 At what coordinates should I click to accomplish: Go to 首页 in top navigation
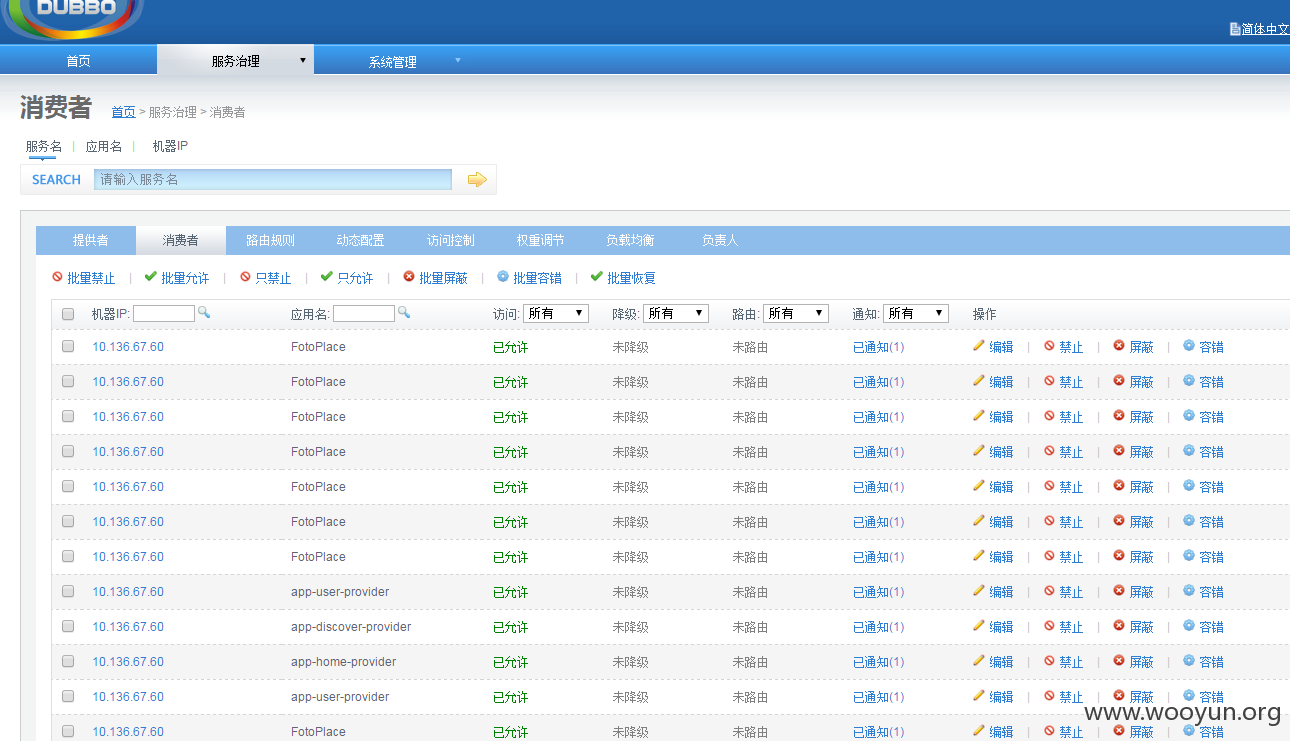(78, 61)
